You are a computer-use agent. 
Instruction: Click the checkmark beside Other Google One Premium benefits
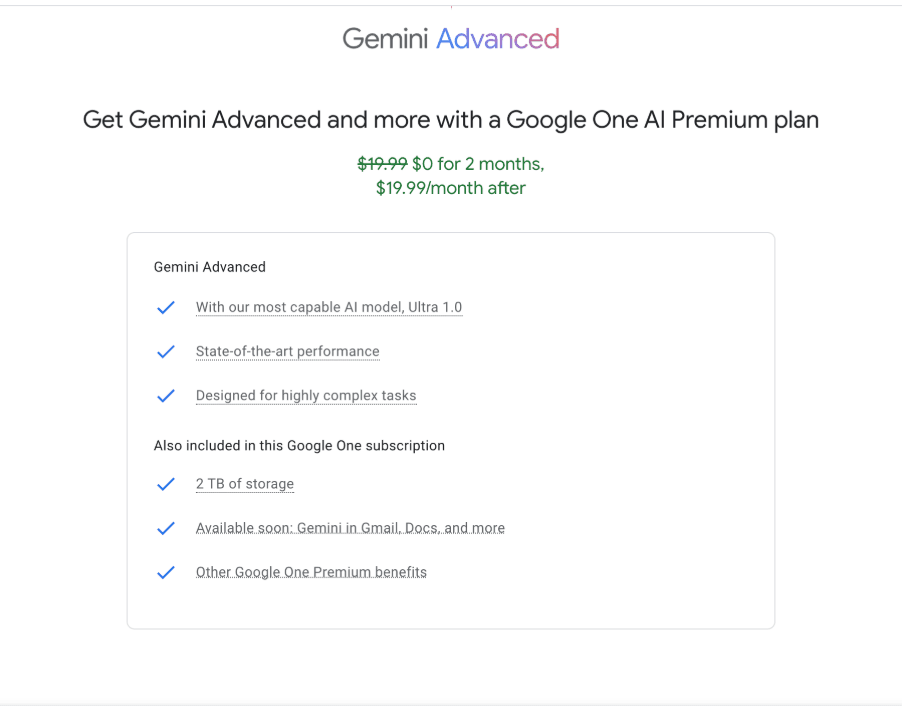(x=165, y=572)
